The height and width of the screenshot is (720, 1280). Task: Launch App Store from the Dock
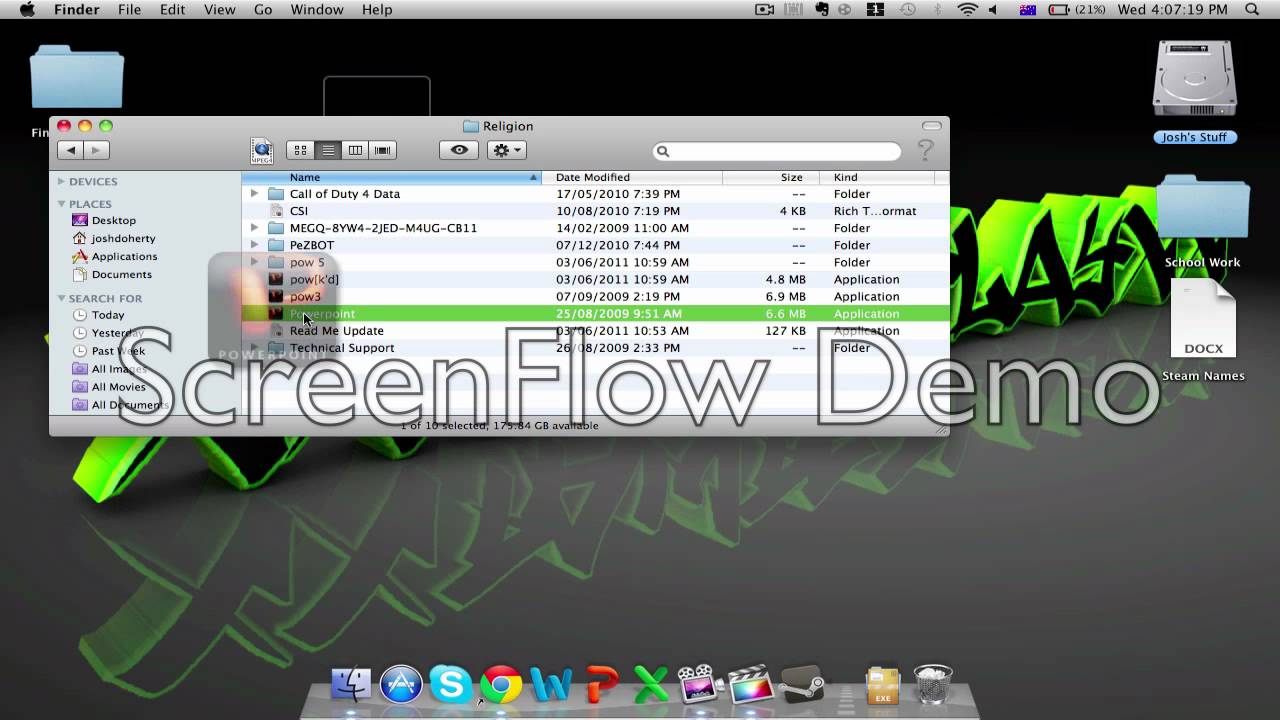pos(401,686)
